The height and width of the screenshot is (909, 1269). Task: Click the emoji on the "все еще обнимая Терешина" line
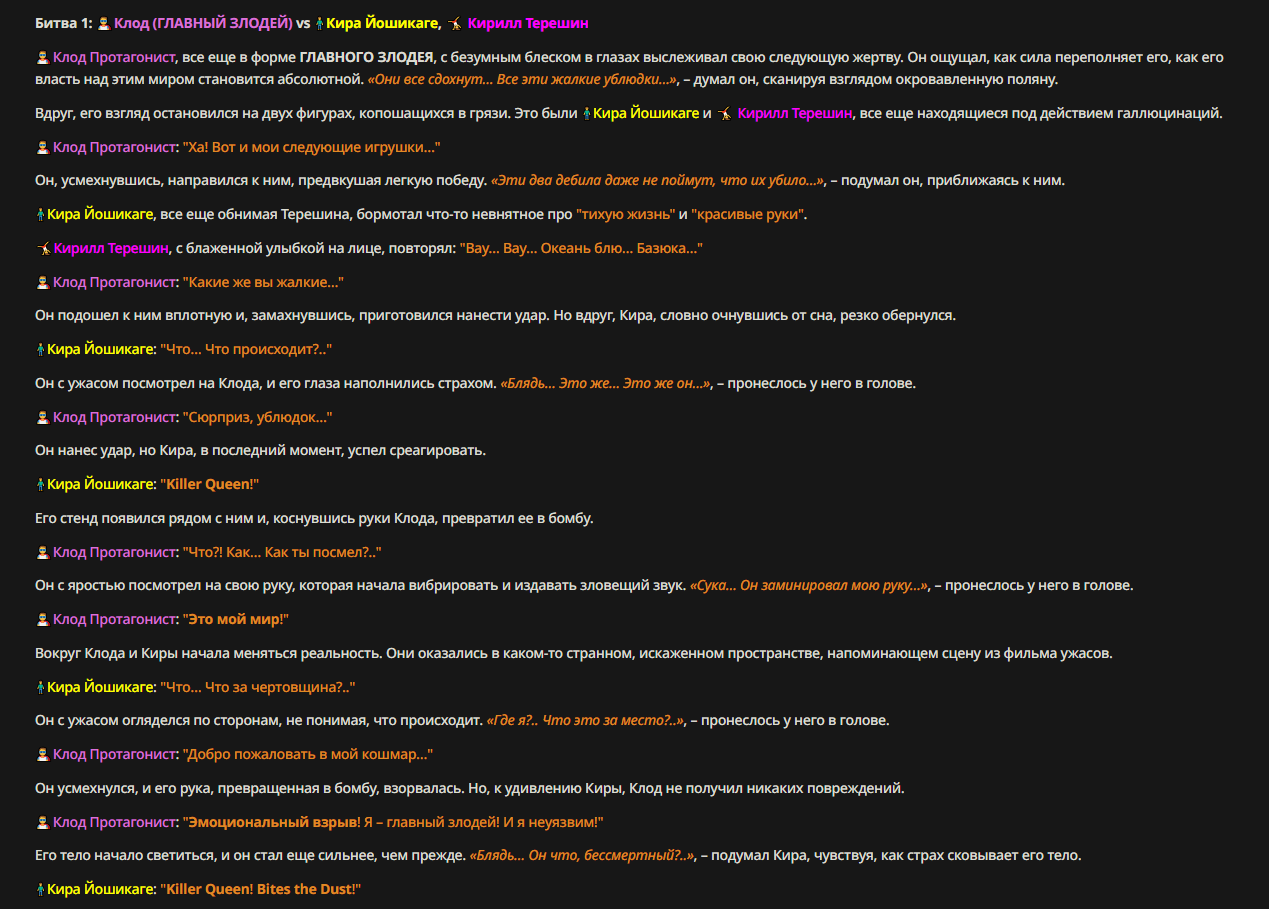click(41, 215)
